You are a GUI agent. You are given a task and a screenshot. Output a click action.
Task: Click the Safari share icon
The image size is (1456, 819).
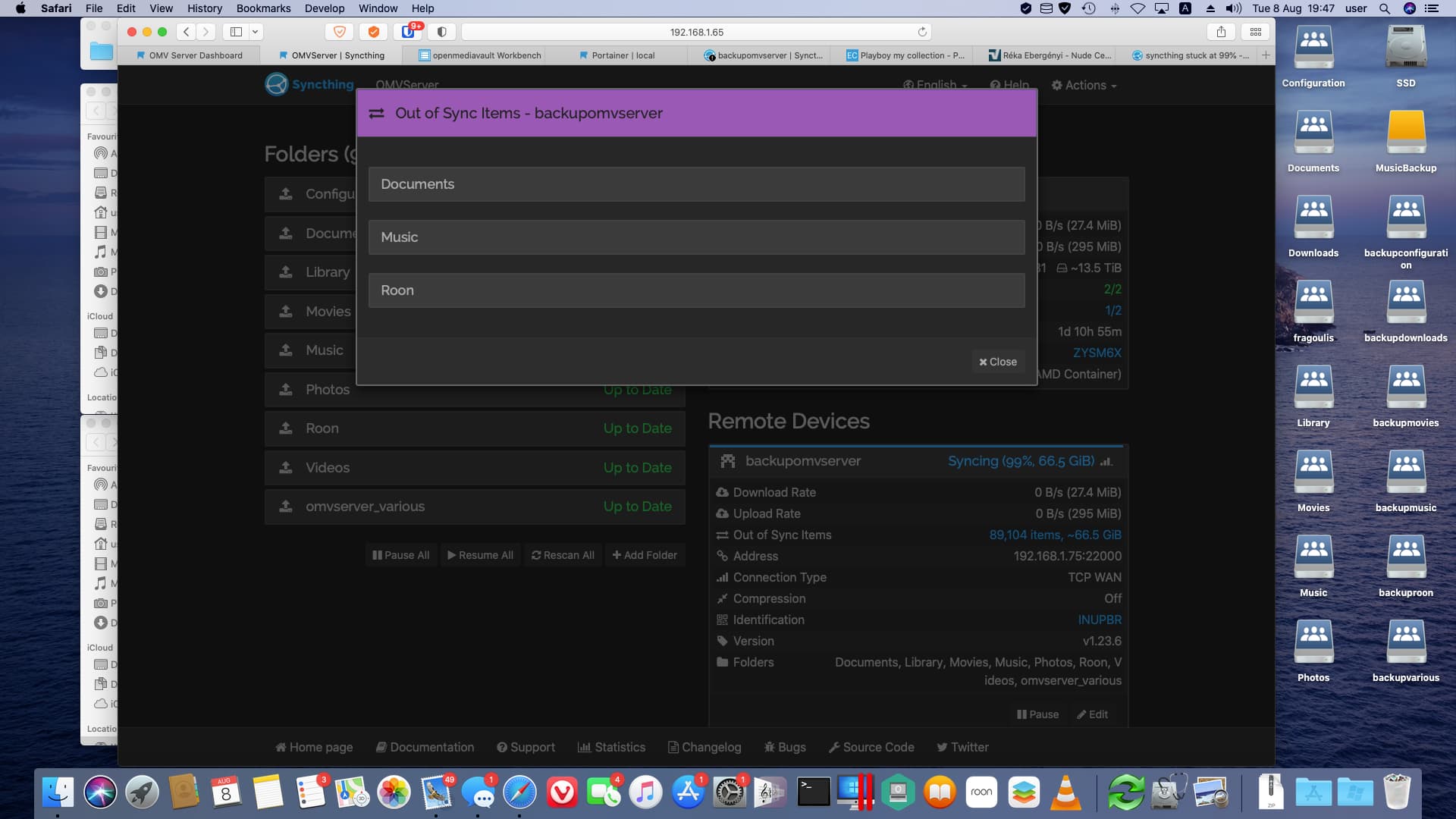(1221, 32)
